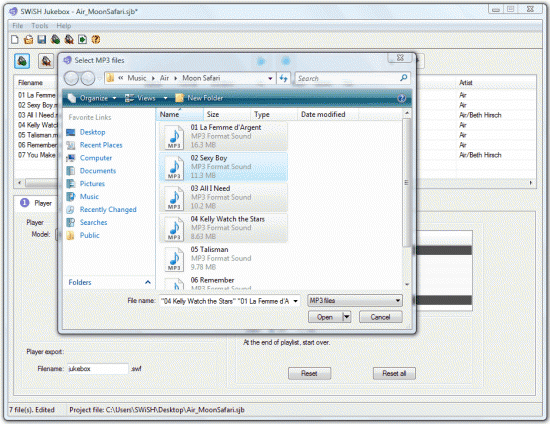550x424 pixels.
Task: Open the Views dropdown menu
Action: click(x=146, y=98)
